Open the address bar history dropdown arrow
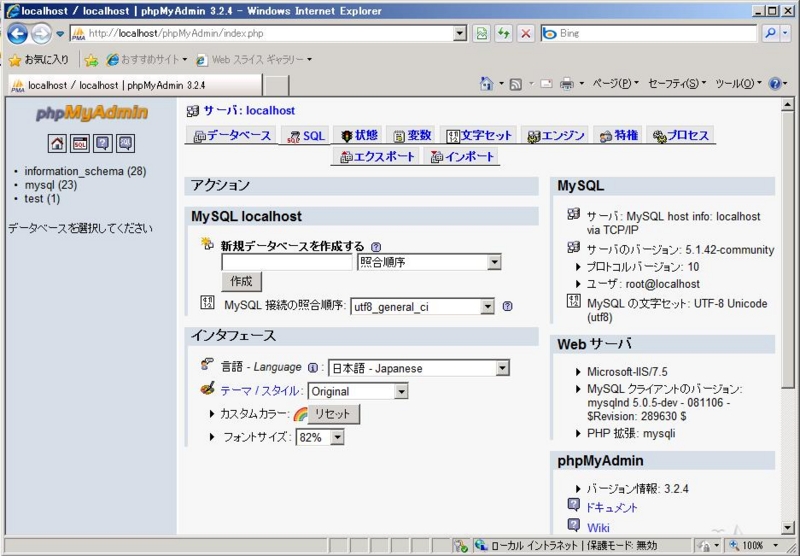This screenshot has width=800, height=556. tap(460, 34)
